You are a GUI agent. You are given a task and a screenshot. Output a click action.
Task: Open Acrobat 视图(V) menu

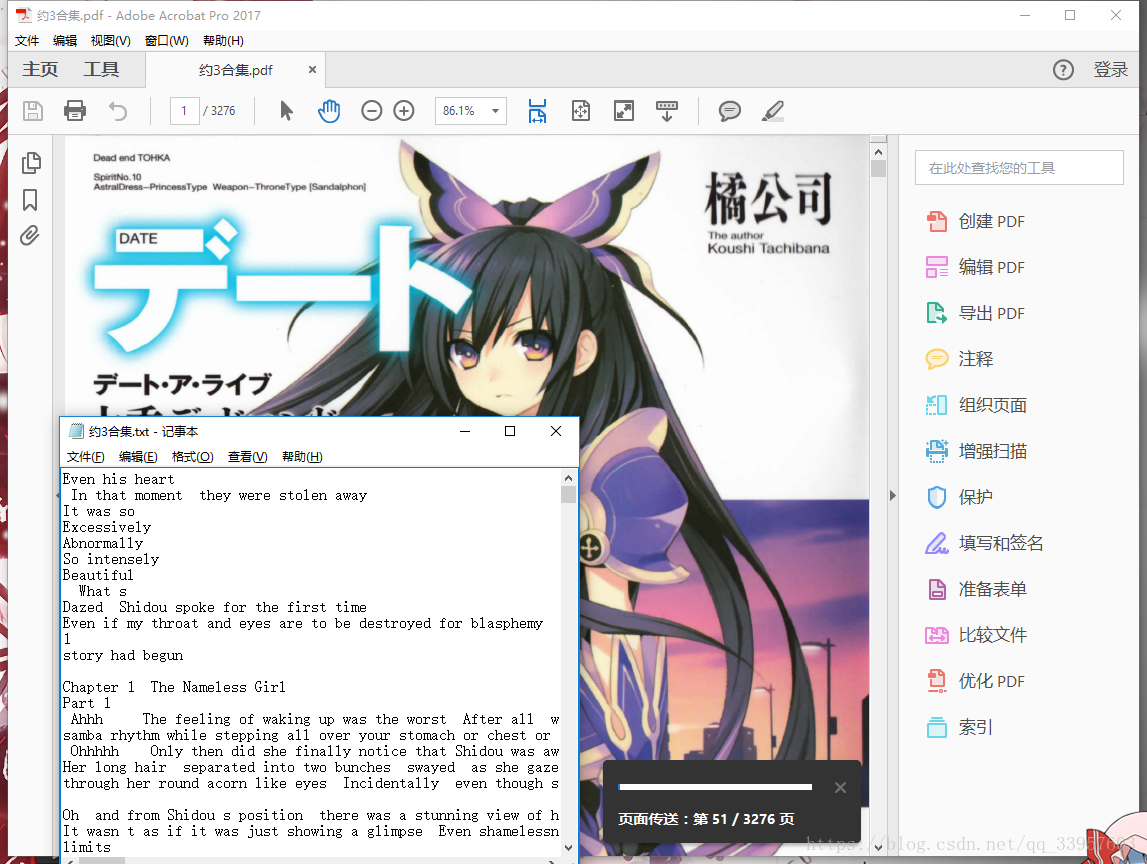coord(110,41)
